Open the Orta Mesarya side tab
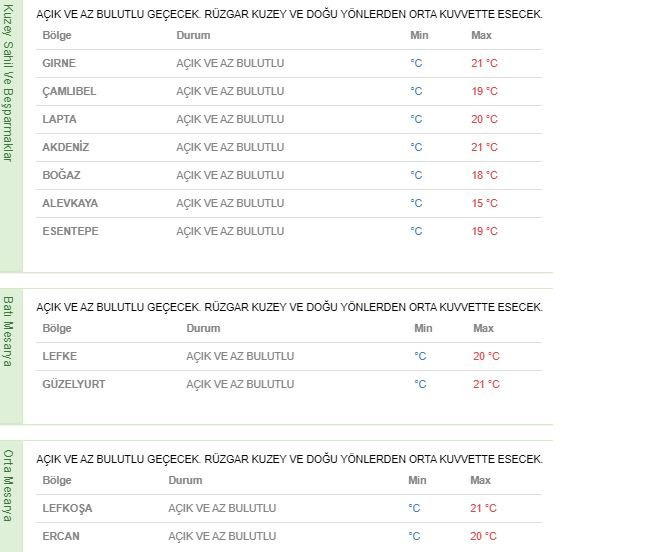Image resolution: width=670 pixels, height=552 pixels. 10,486
